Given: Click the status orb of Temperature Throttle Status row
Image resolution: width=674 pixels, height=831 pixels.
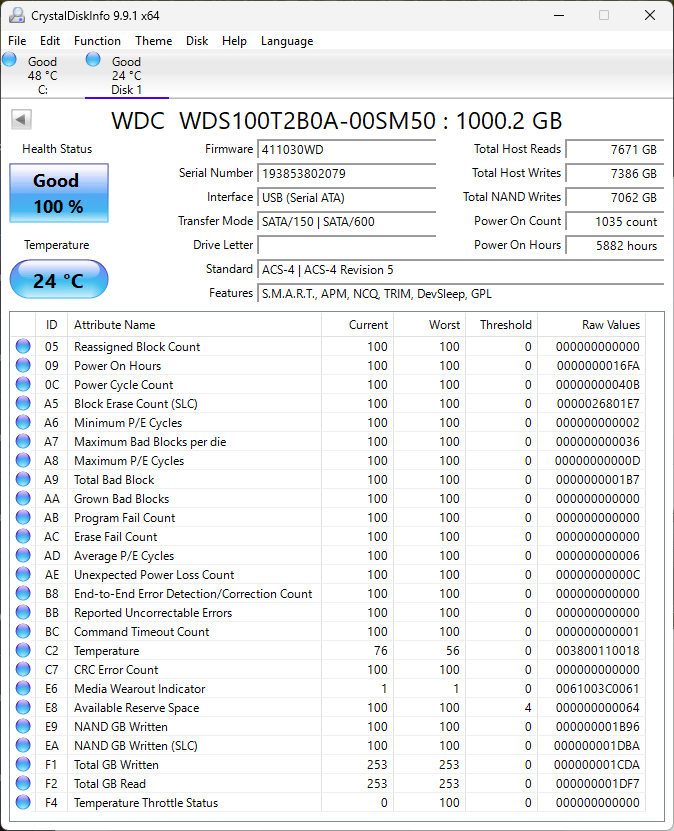Looking at the screenshot, I should [x=23, y=802].
